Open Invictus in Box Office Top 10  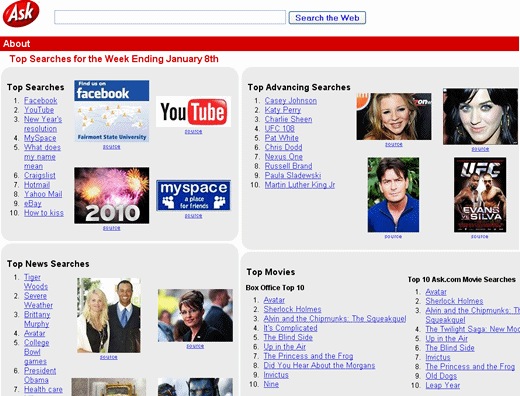coord(276,374)
